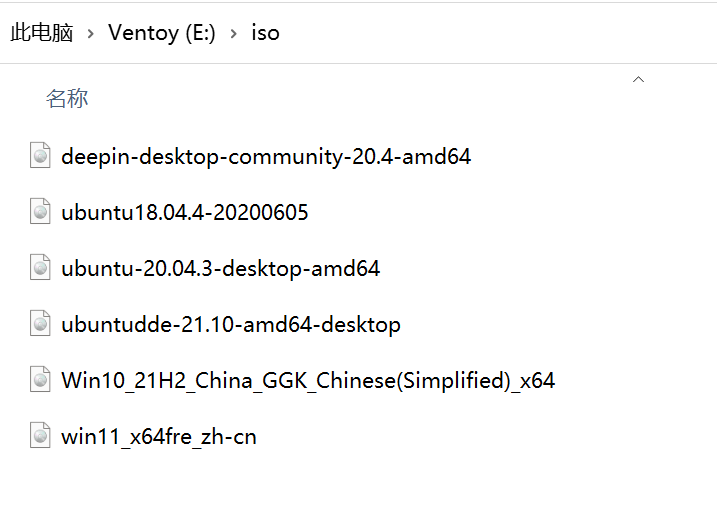Go to Ventoy (E:) drive breadcrumb
The height and width of the screenshot is (528, 717).
162,33
